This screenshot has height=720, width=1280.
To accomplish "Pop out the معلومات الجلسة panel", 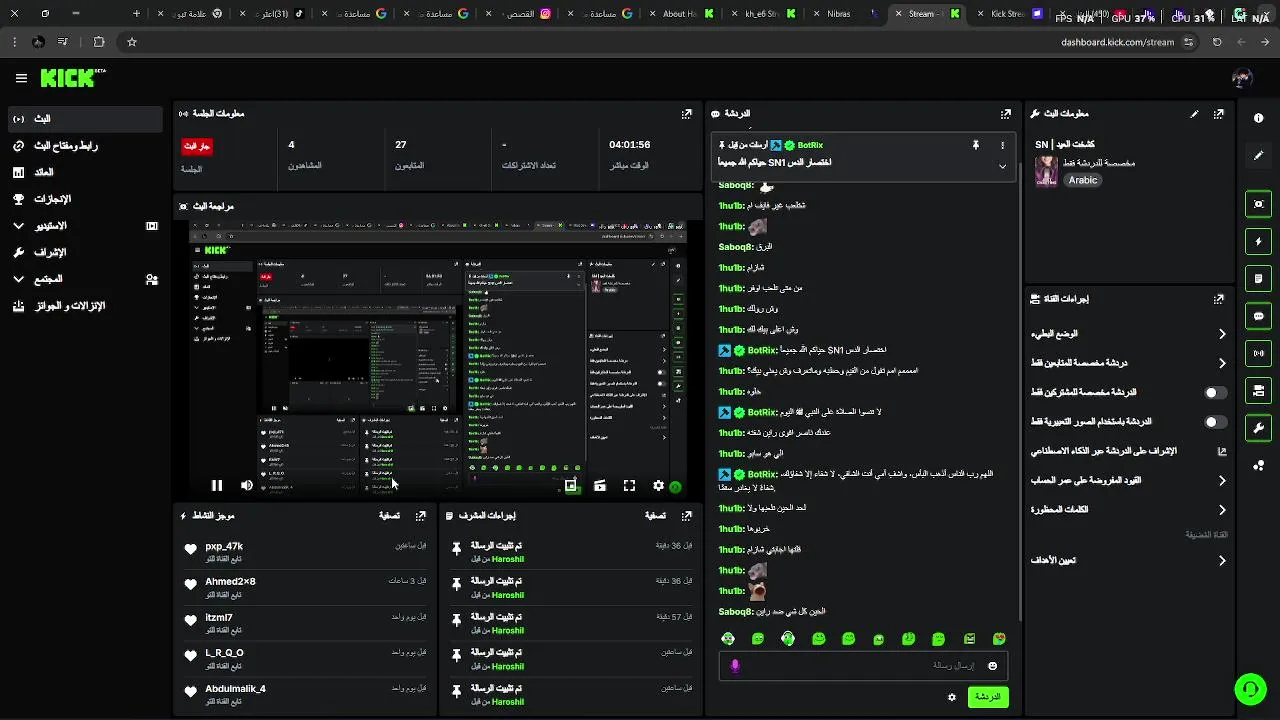I will click(x=686, y=114).
